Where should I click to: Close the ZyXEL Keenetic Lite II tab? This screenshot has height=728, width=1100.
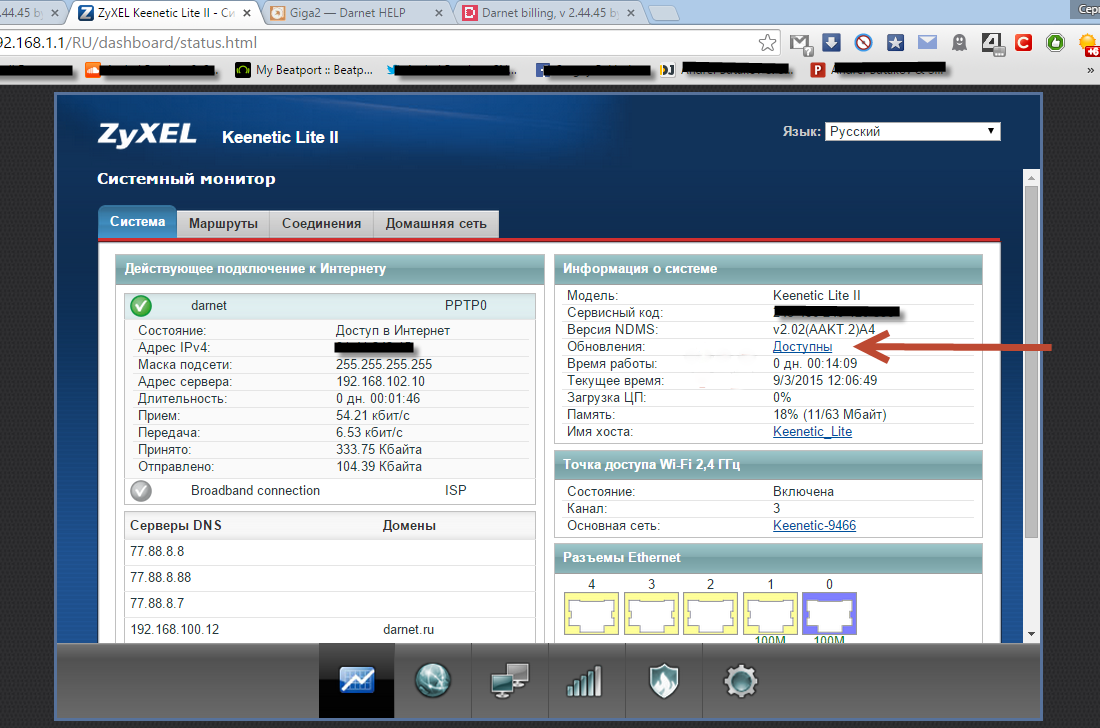[247, 13]
